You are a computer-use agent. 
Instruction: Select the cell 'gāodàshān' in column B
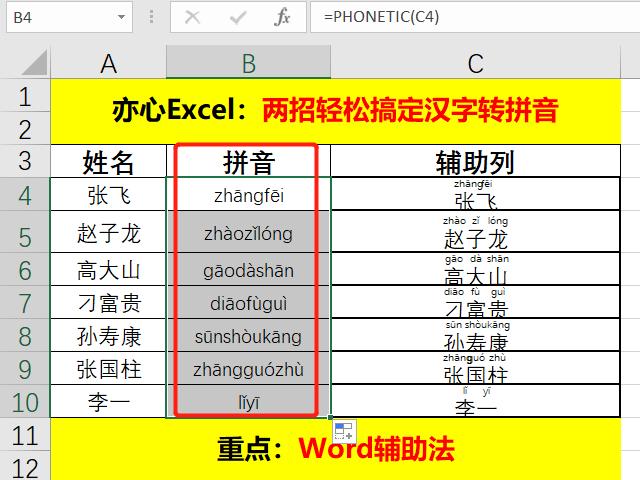249,269
